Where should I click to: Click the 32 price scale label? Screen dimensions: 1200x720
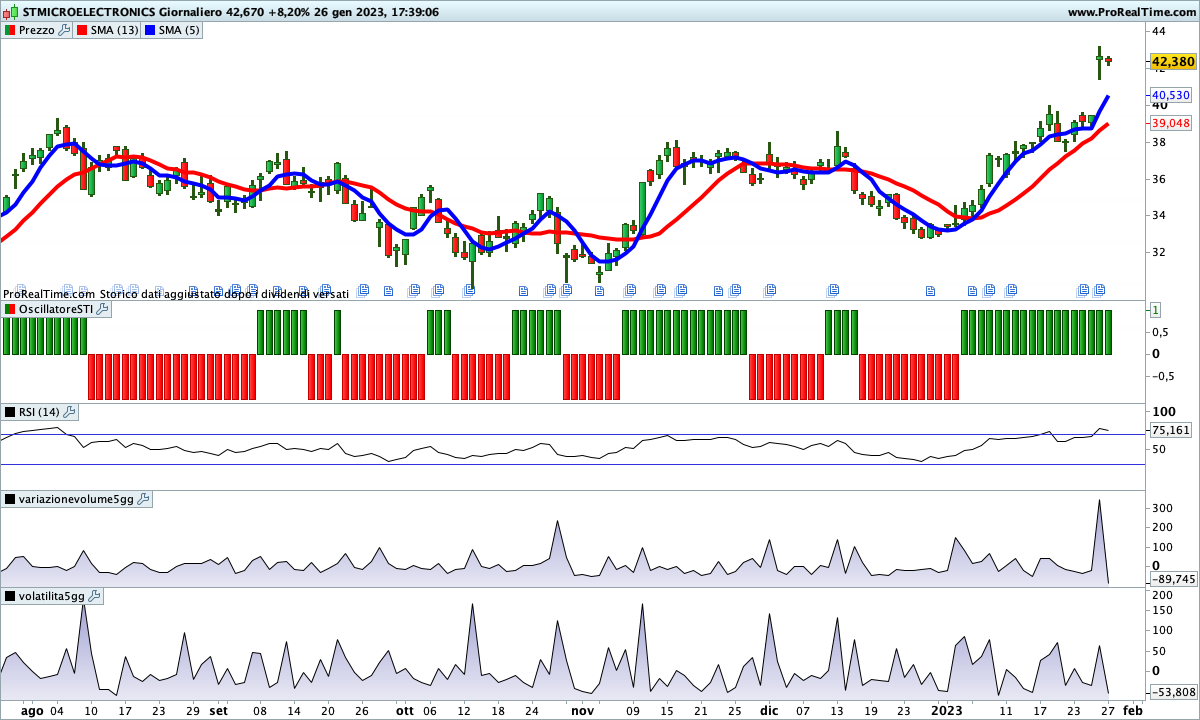coord(1159,252)
